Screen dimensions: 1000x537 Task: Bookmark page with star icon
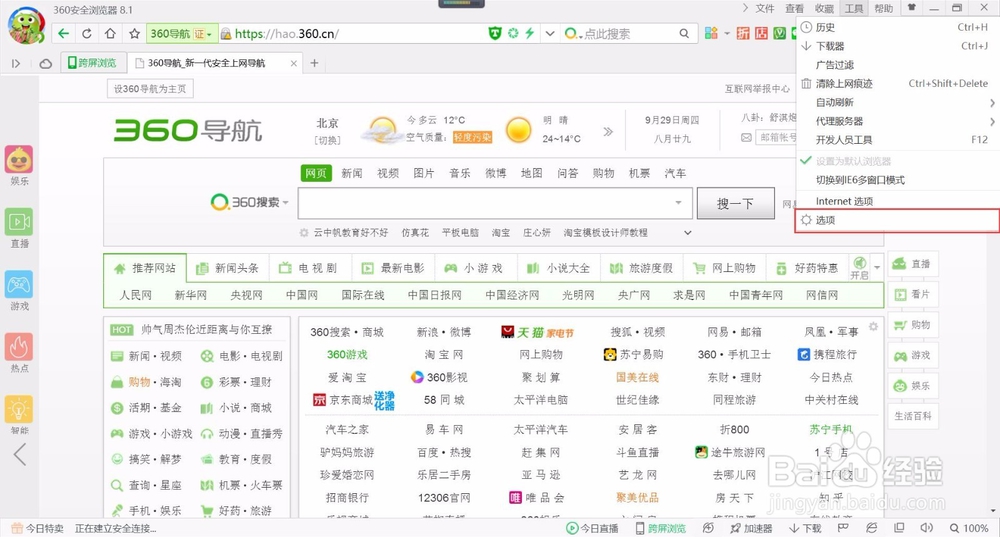coord(134,34)
